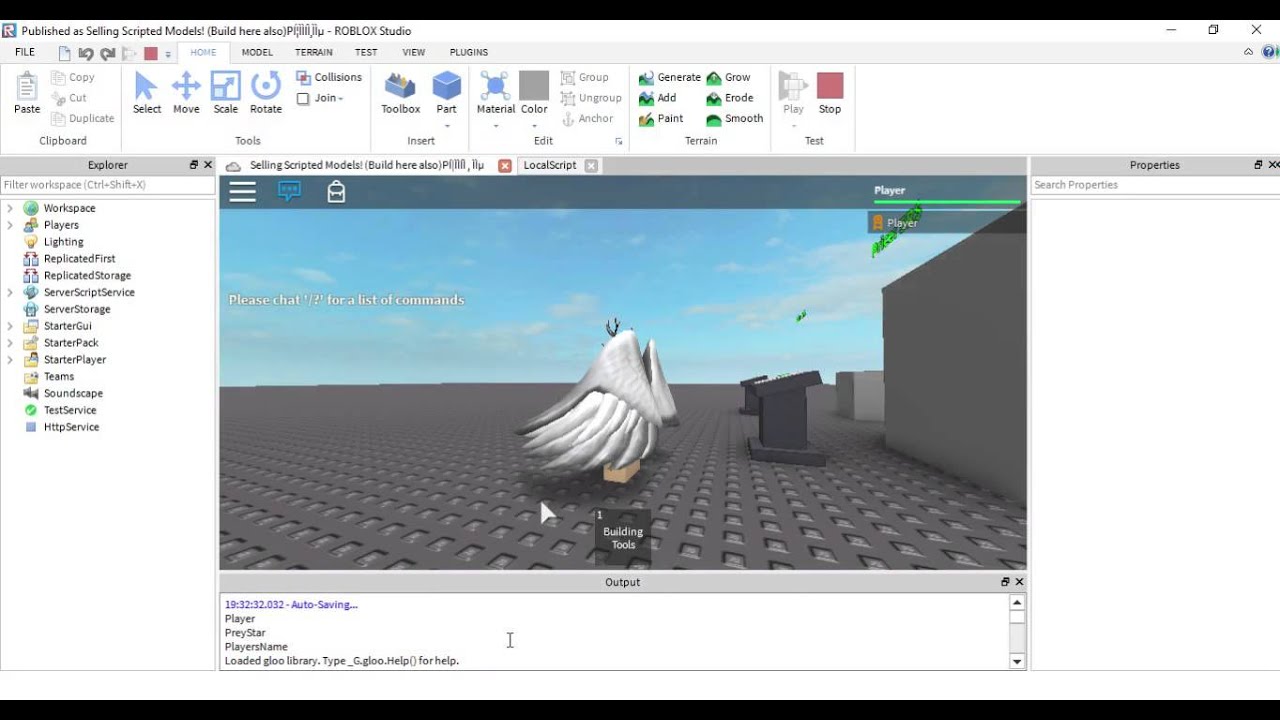Activate the Scale tool
Screen dimensions: 1280x720
[x=226, y=93]
